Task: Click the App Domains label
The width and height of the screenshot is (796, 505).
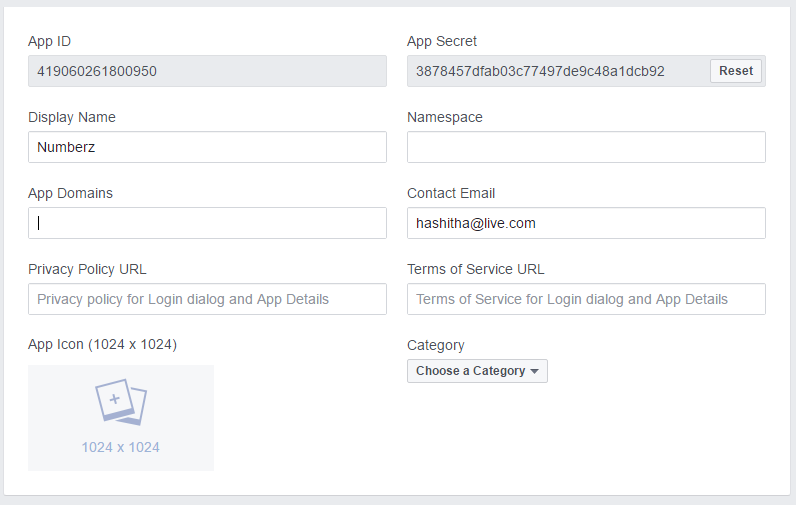Action: coord(70,193)
